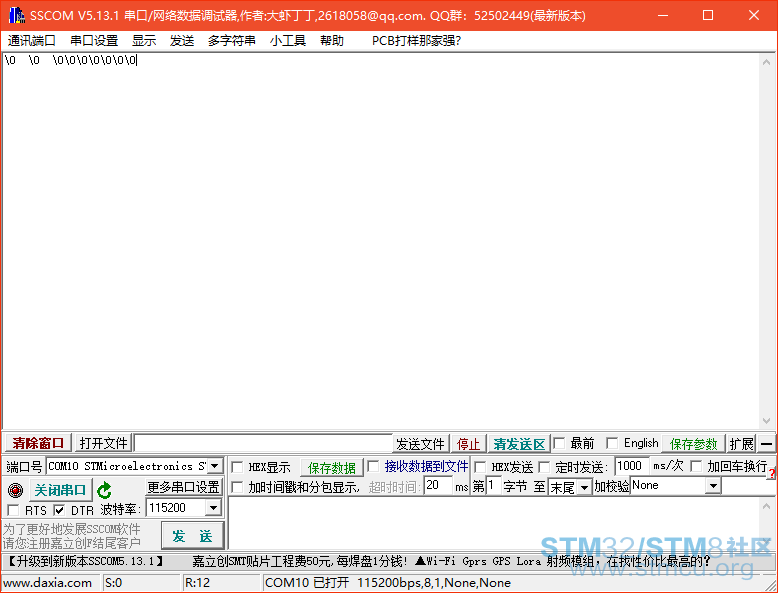778x593 pixels.
Task: Click the red question mark icon
Action: tap(772, 475)
